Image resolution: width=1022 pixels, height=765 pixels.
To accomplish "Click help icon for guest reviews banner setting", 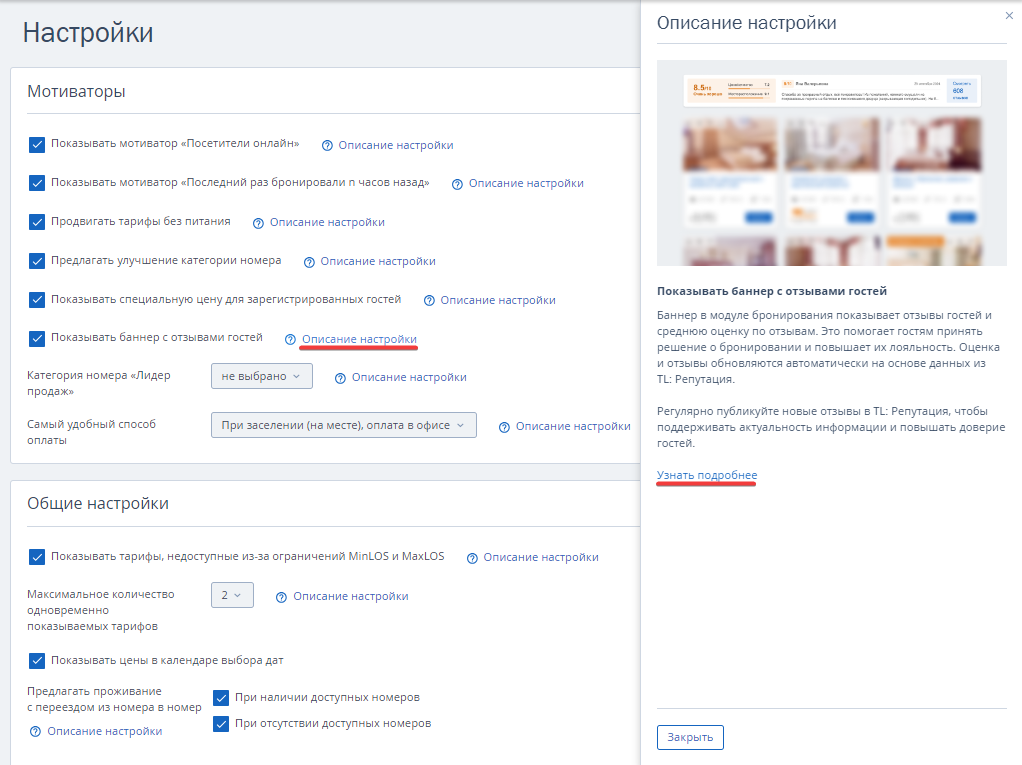I will coord(291,339).
